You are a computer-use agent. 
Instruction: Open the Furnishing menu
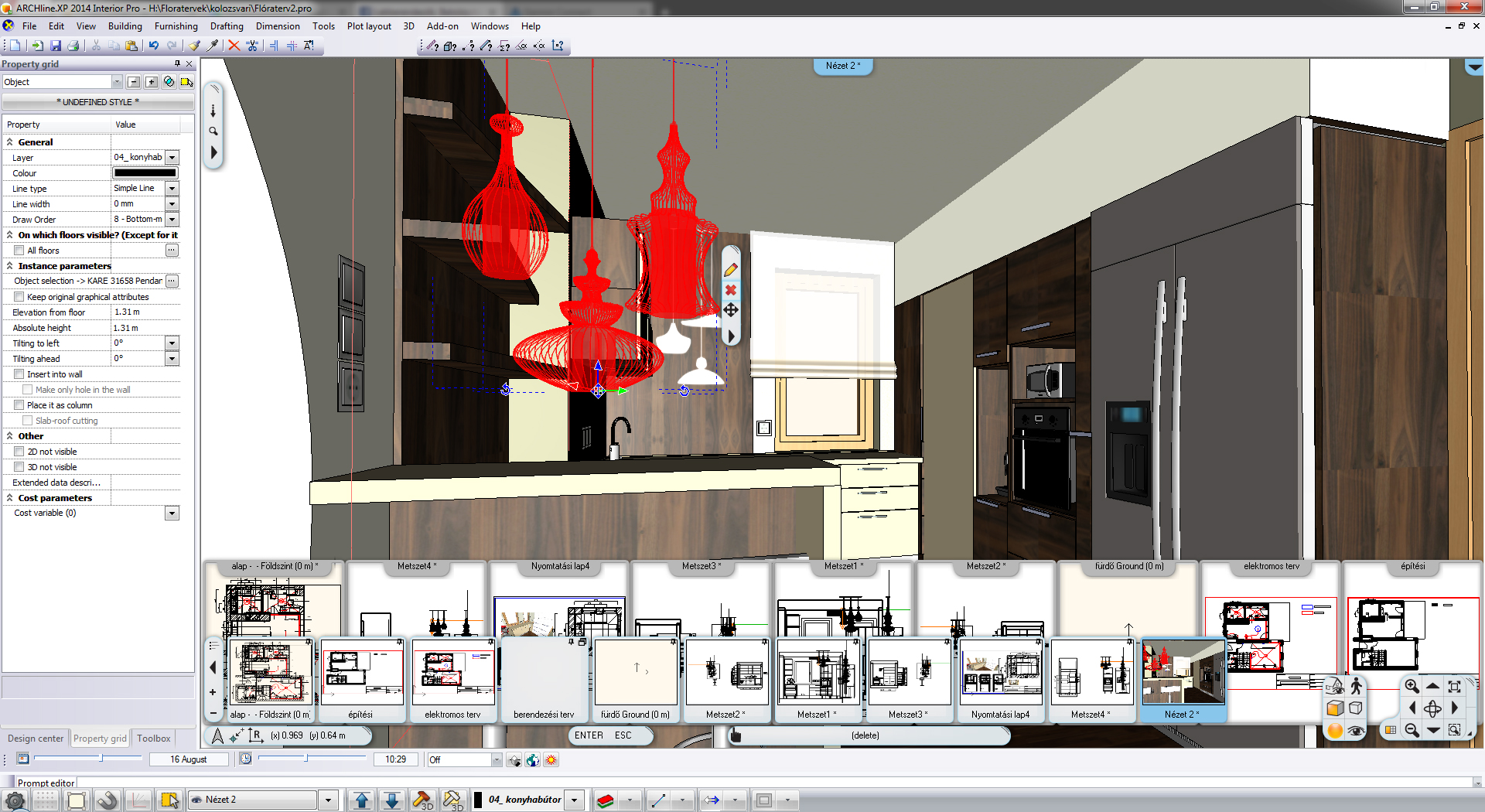[176, 26]
